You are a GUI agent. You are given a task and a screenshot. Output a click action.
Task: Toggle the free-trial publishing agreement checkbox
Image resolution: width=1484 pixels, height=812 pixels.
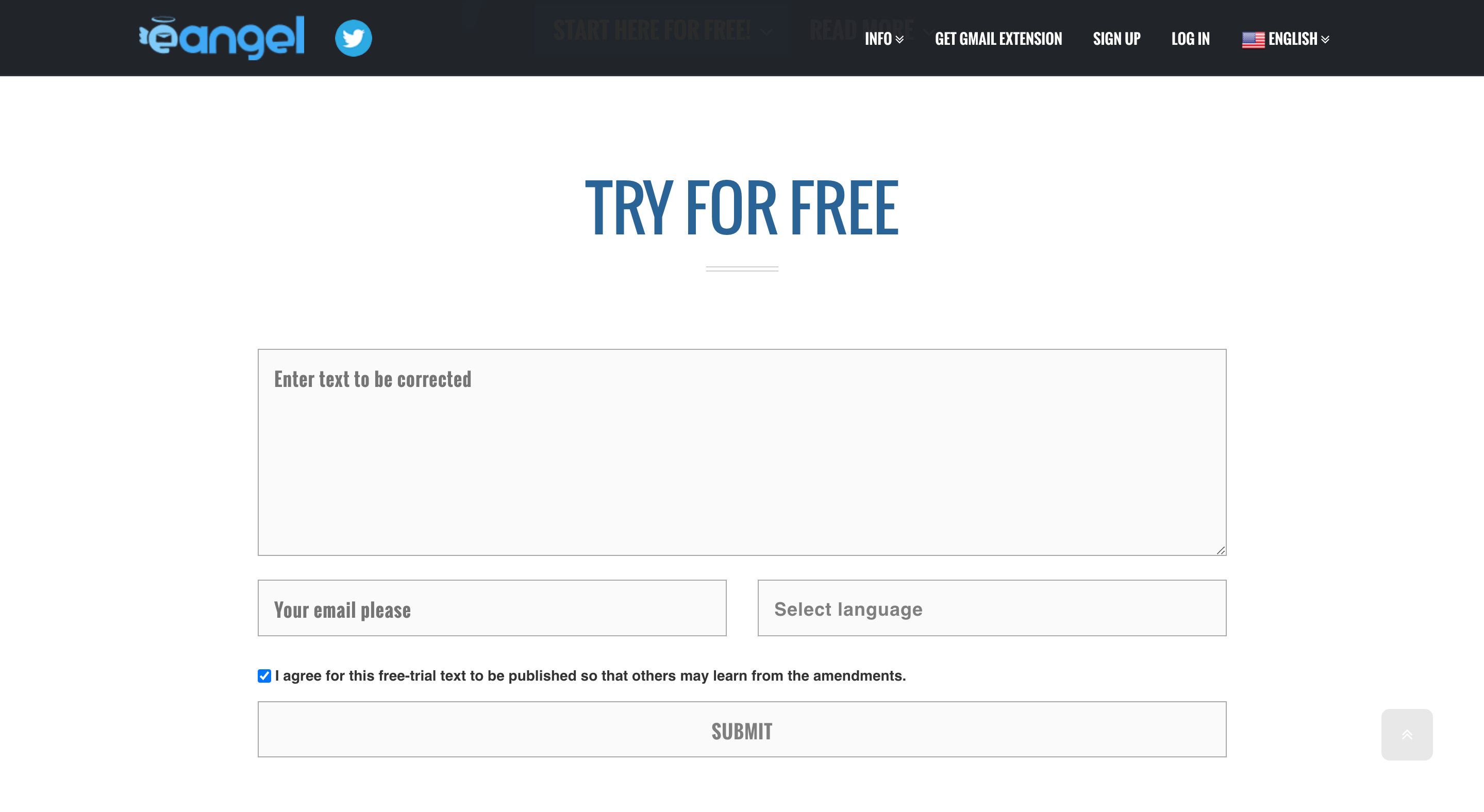263,675
